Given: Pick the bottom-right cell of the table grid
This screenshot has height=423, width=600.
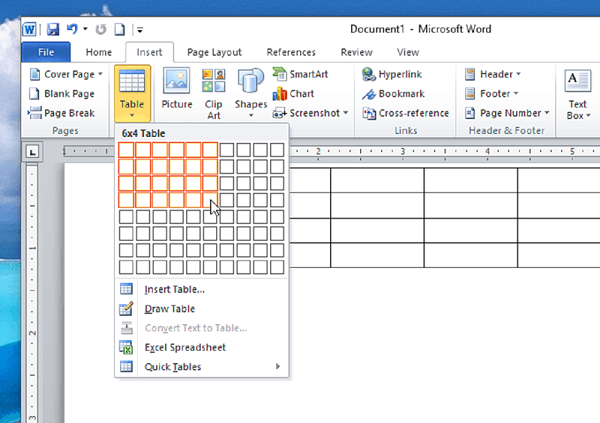Looking at the screenshot, I should point(277,267).
